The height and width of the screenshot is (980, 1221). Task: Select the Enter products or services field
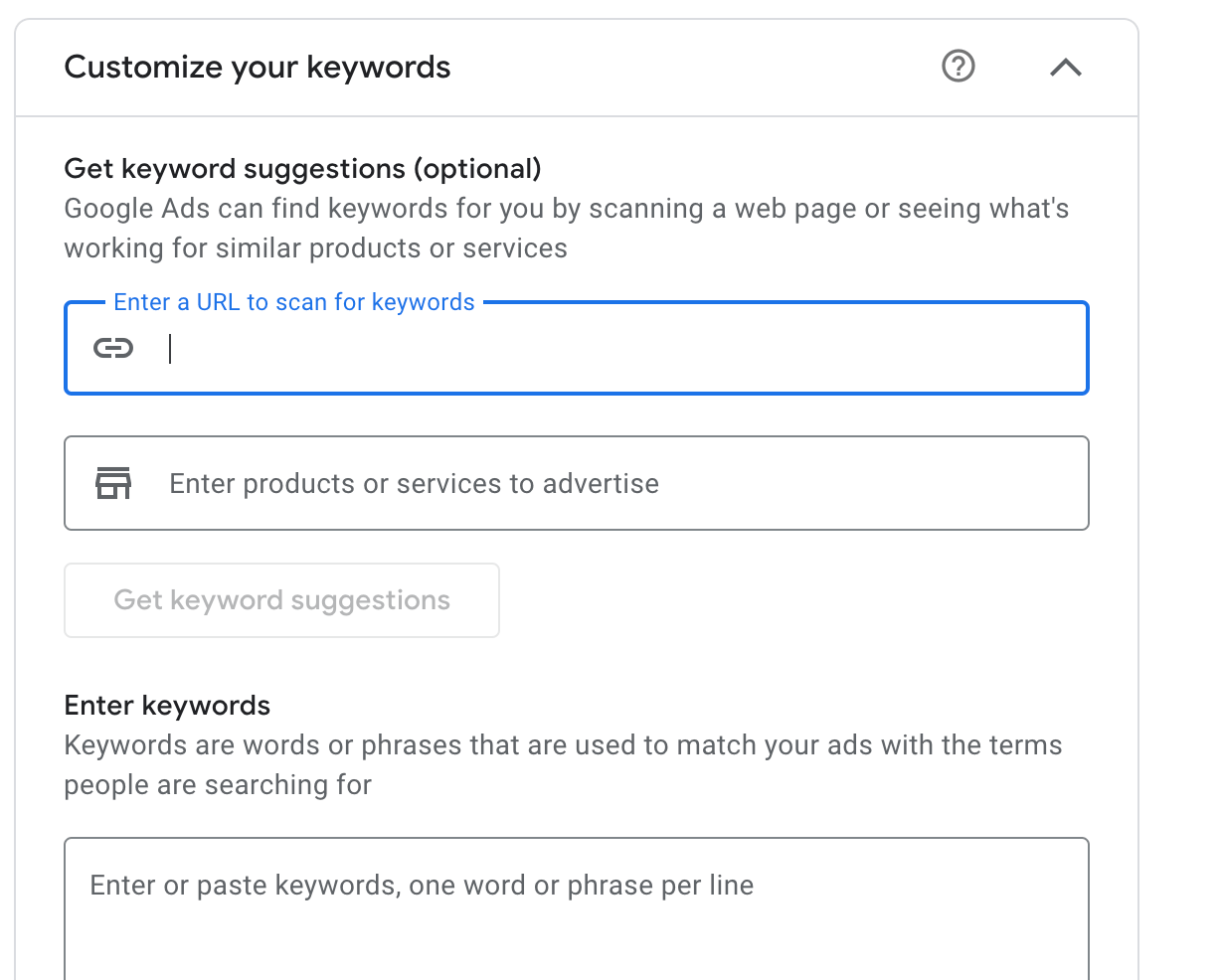tap(577, 483)
